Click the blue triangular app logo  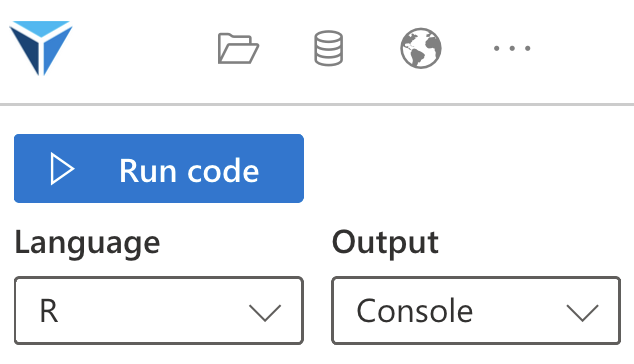tap(41, 48)
